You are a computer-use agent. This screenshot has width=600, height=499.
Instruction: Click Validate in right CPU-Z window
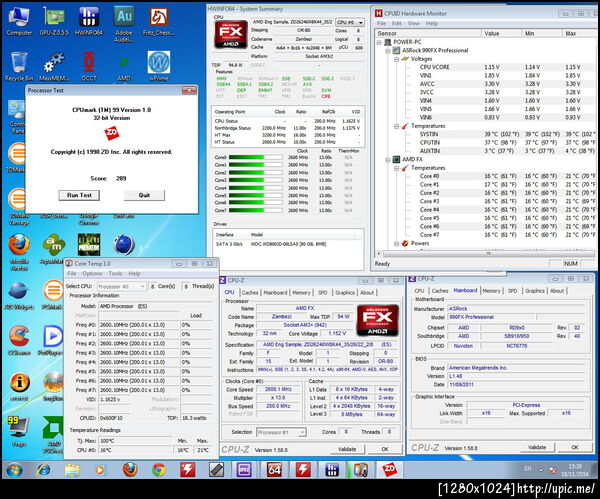click(x=537, y=447)
